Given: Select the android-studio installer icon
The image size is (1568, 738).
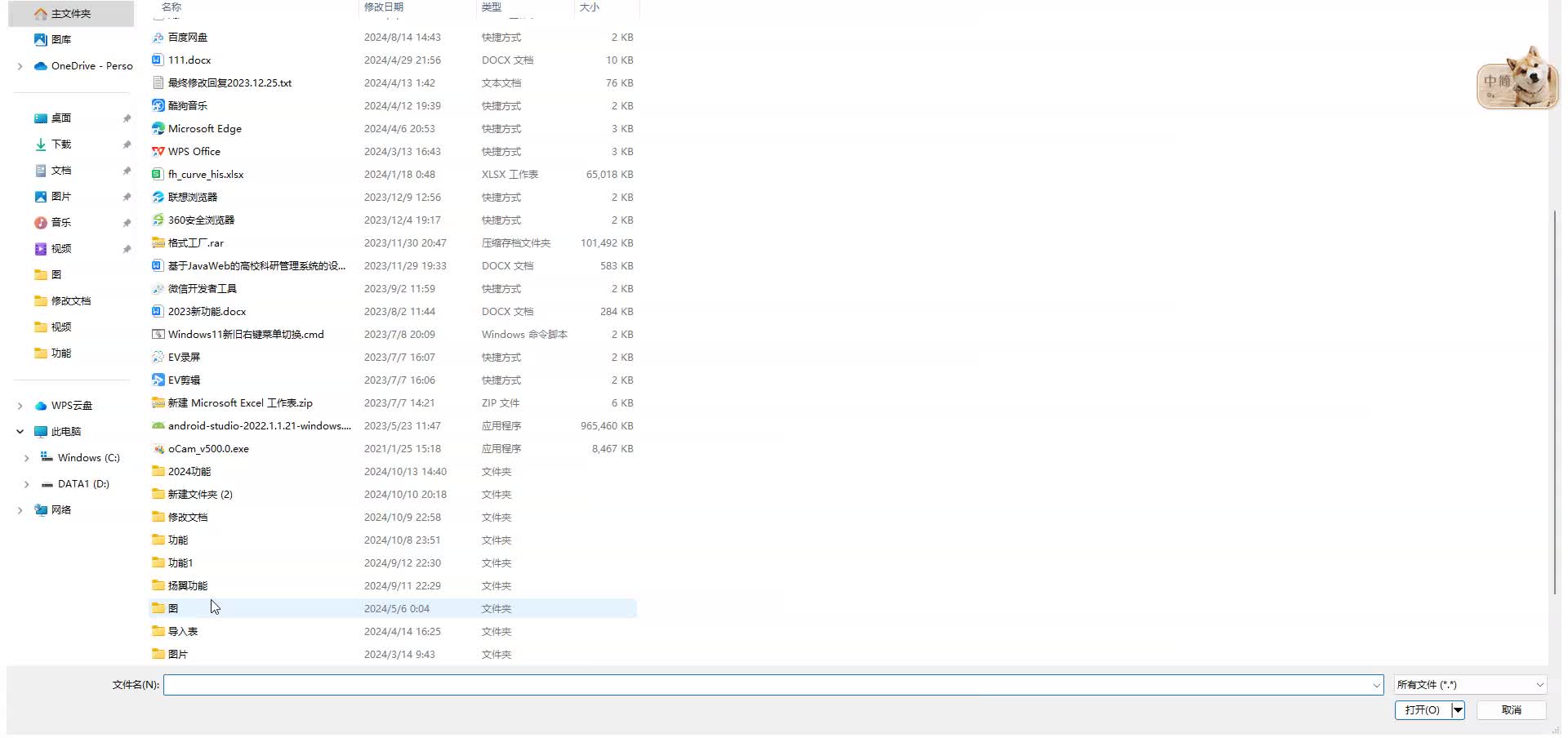Looking at the screenshot, I should click(x=158, y=426).
